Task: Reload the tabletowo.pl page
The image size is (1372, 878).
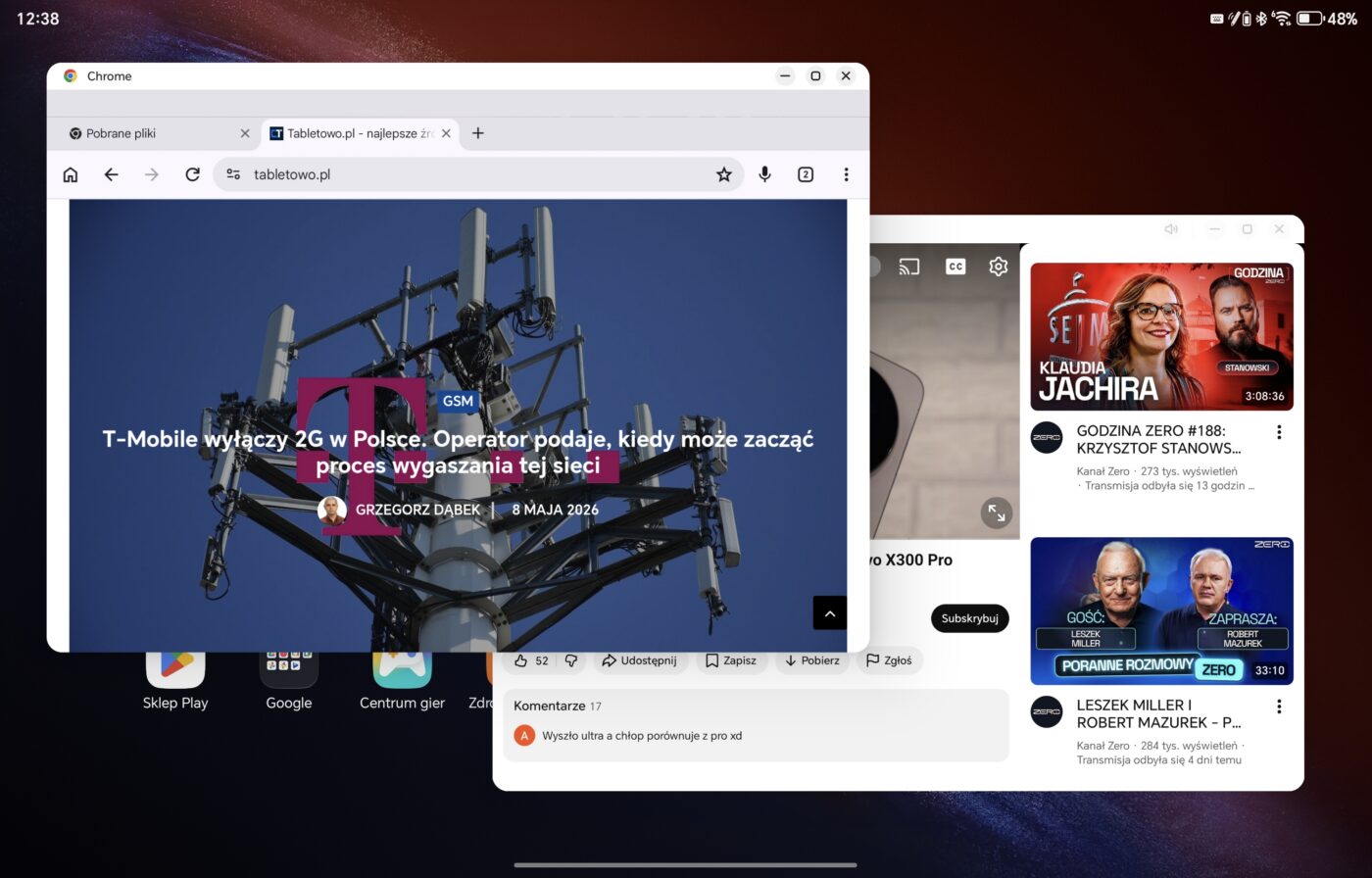Action: pyautogui.click(x=192, y=174)
